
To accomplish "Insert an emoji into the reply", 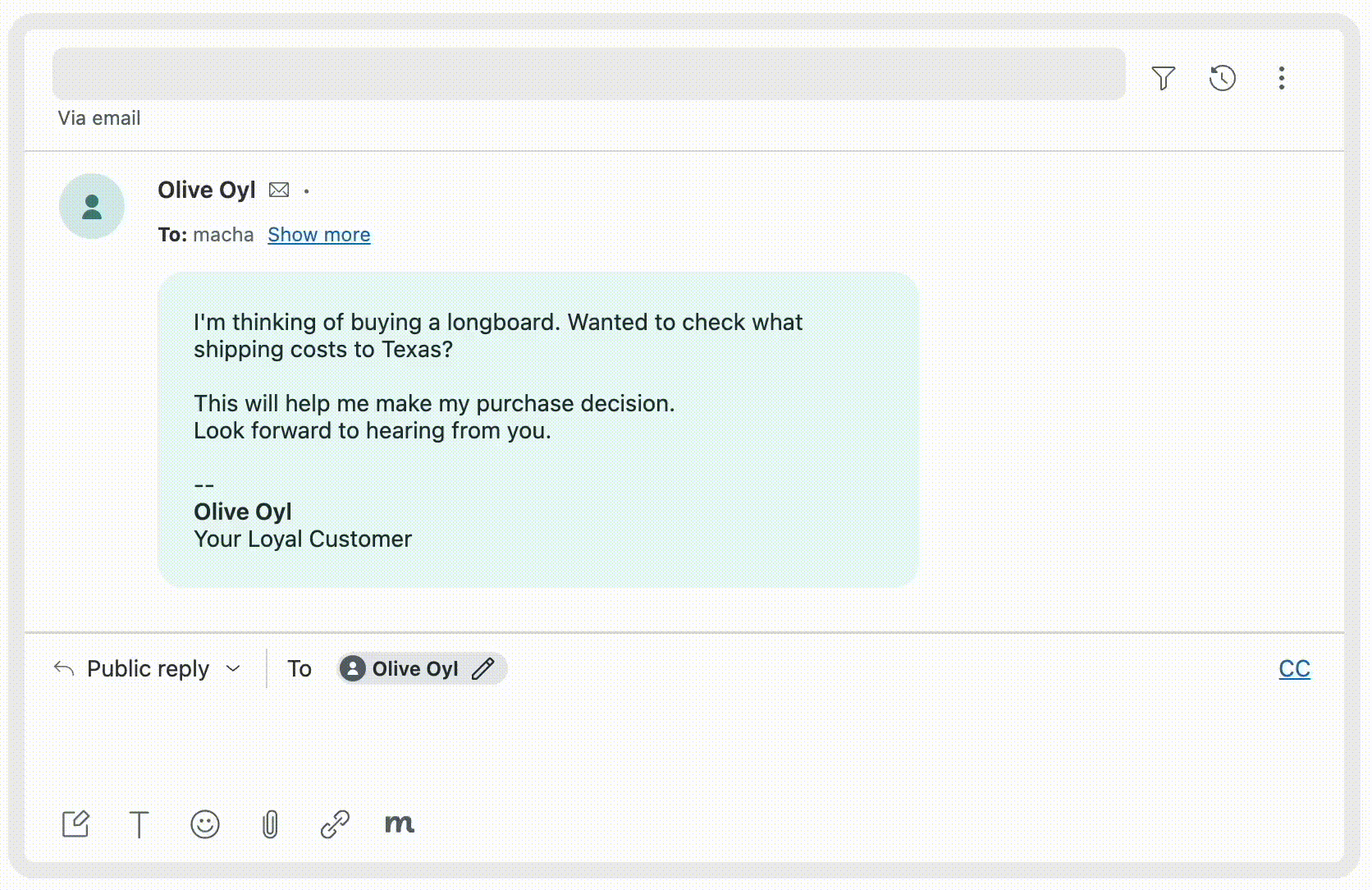I will point(205,825).
